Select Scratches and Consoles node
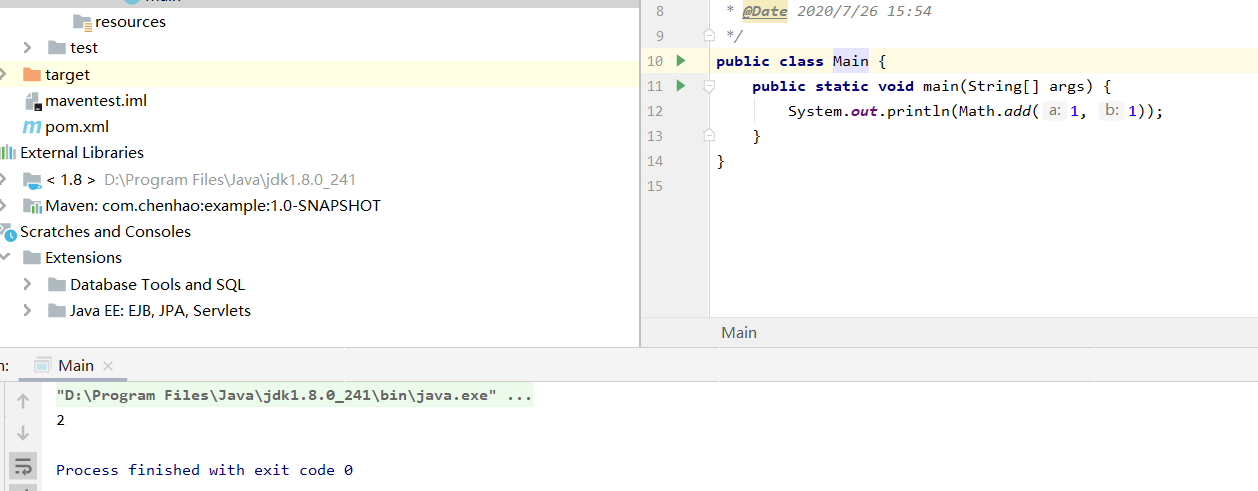Screen dimensions: 1258x491 point(105,232)
